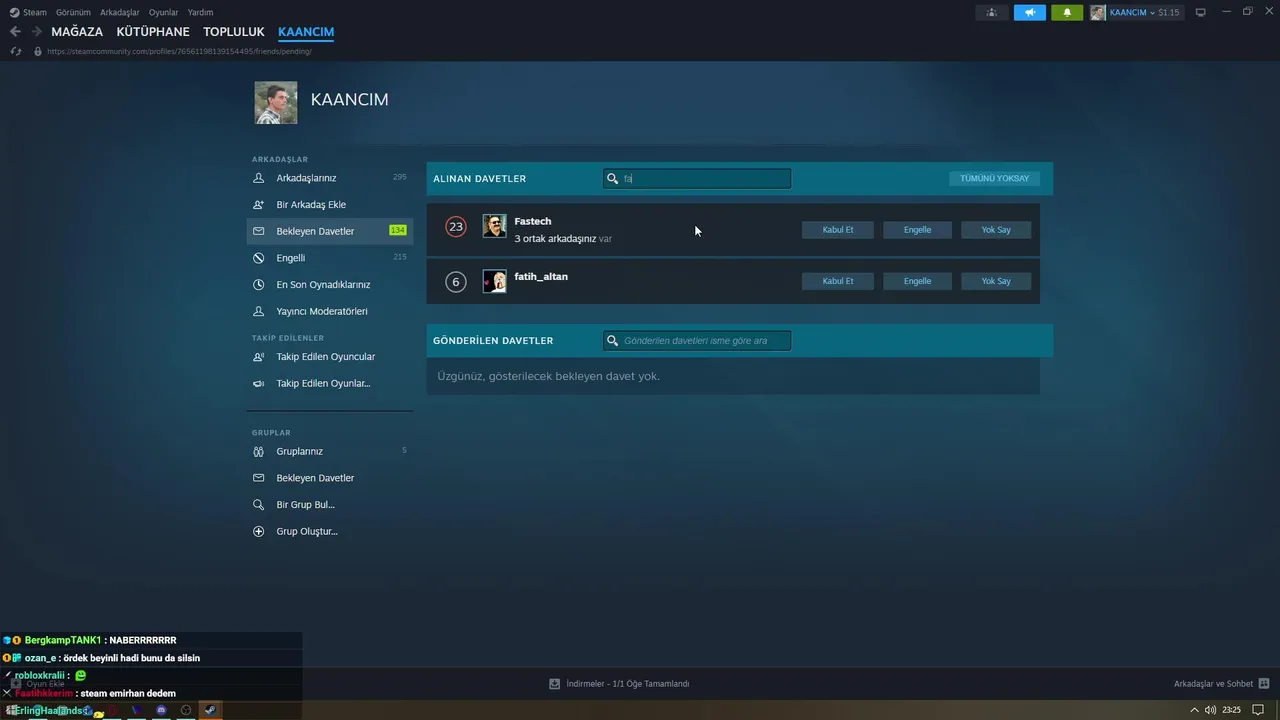The image size is (1280, 720).
Task: Open Bekleyen Davetler under Arkadaşlar
Action: click(329, 231)
